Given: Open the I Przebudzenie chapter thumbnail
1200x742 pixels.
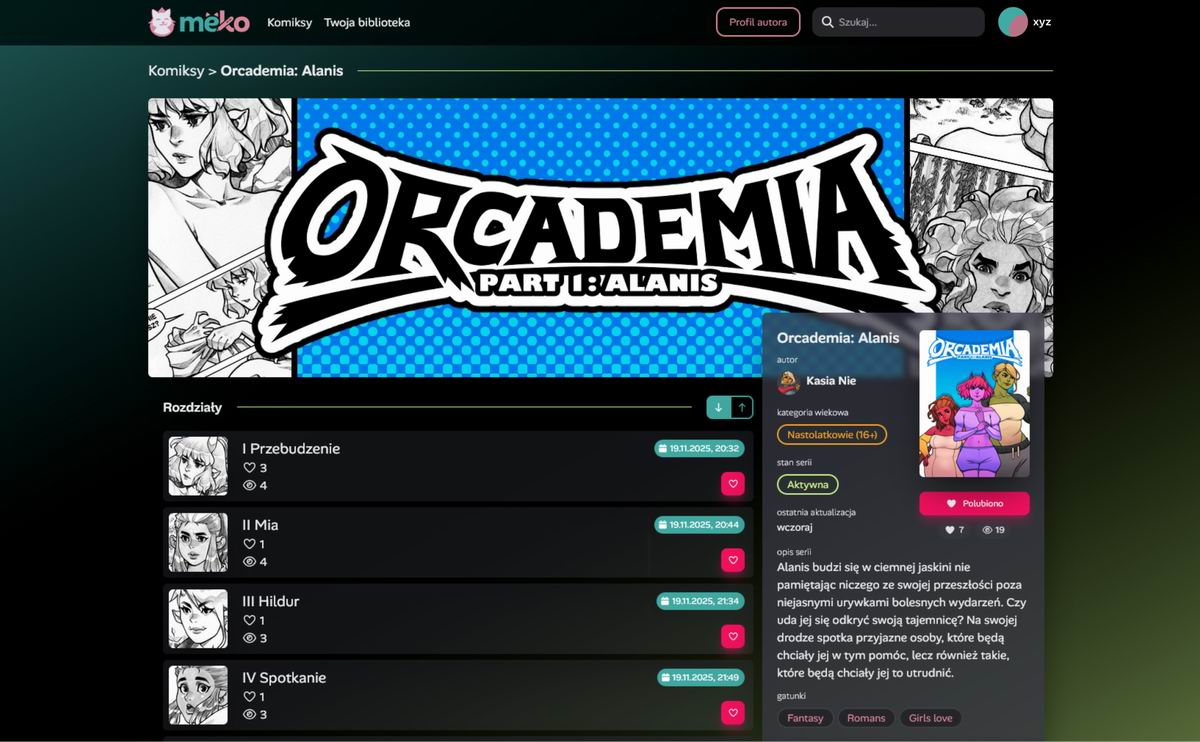Looking at the screenshot, I should pos(198,466).
